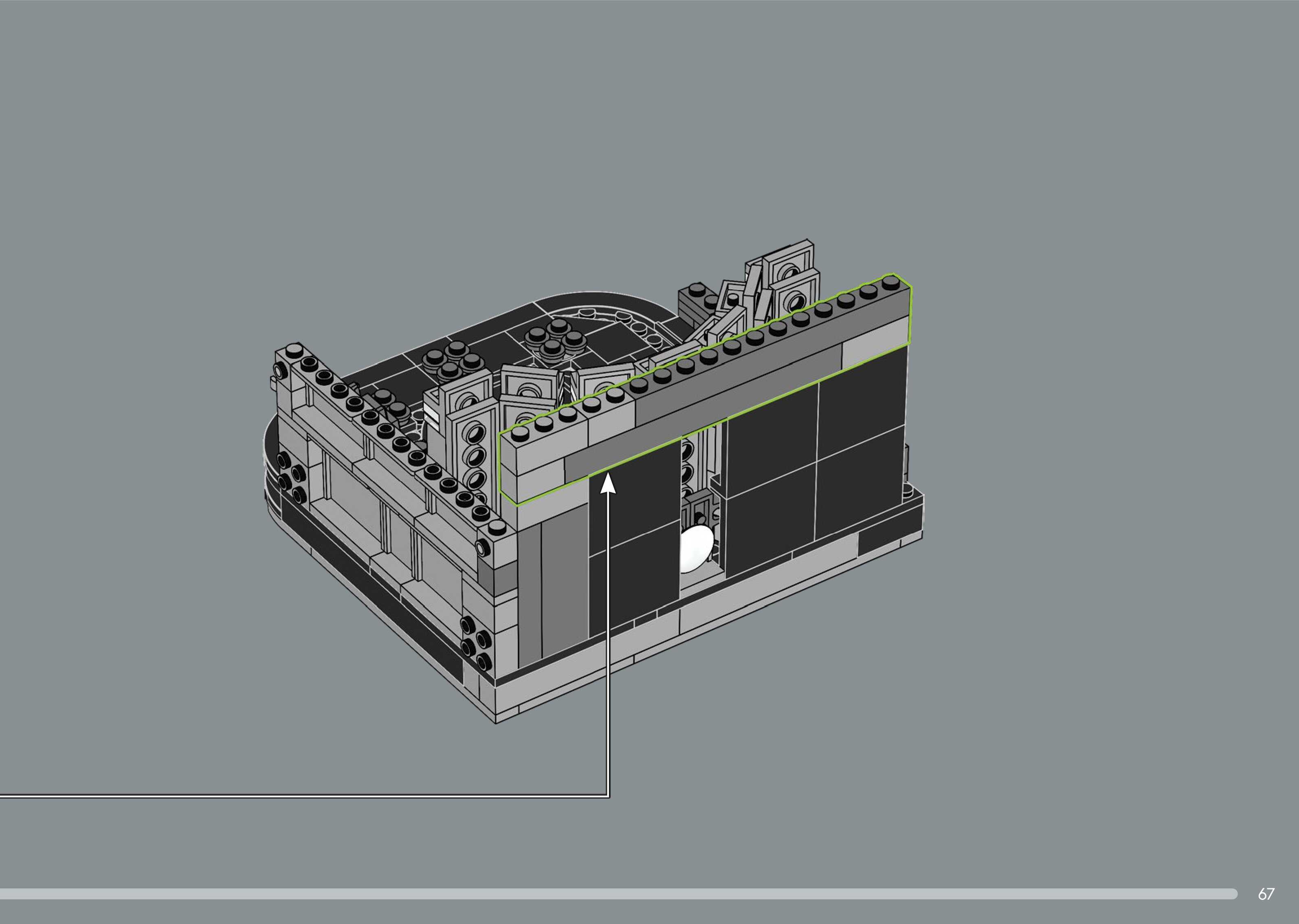
Task: Select the white egg-shaped piece in doorway
Action: (x=695, y=548)
